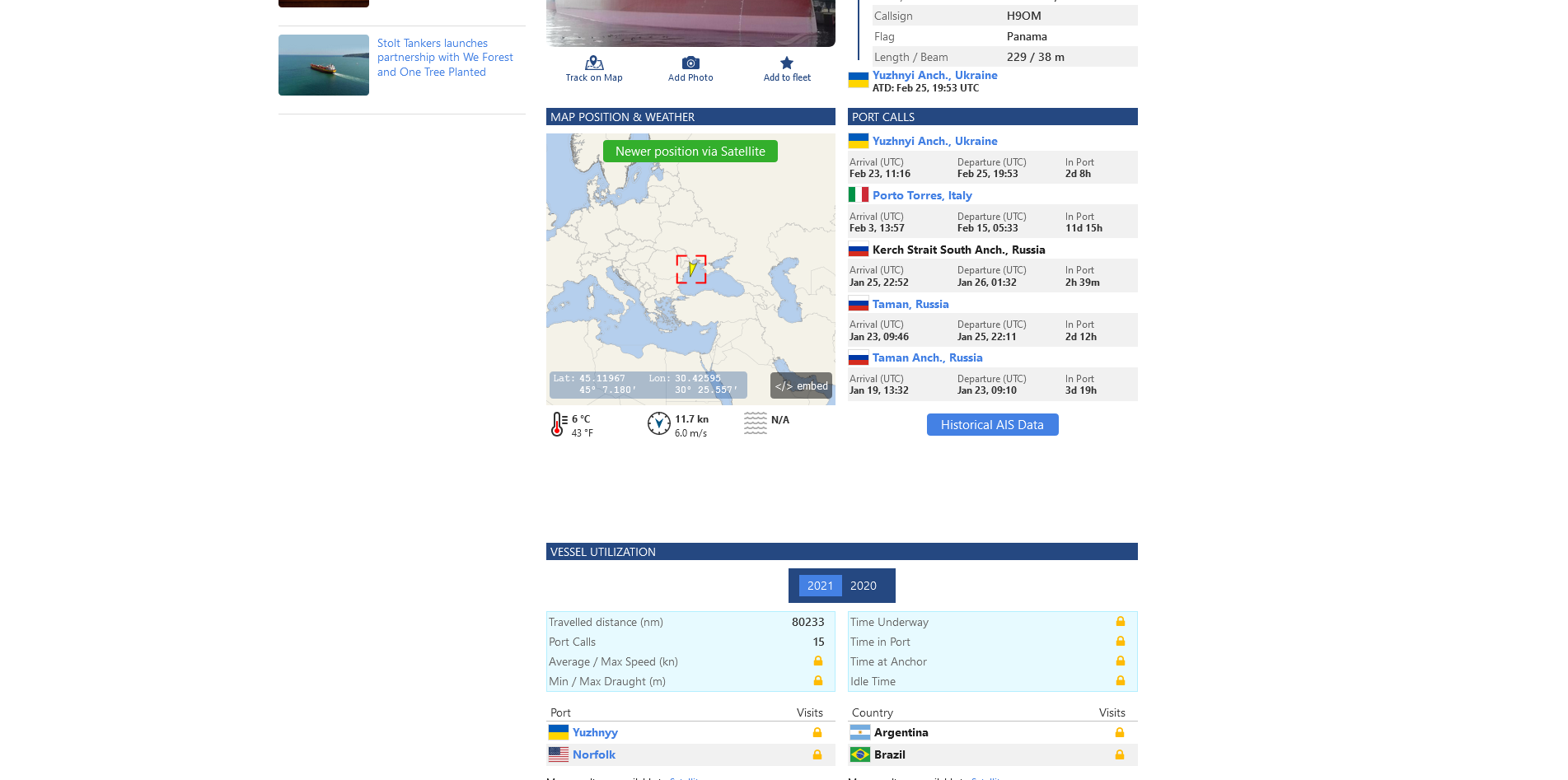The image size is (1568, 780).
Task: Click flag value Panama
Action: [x=1027, y=36]
